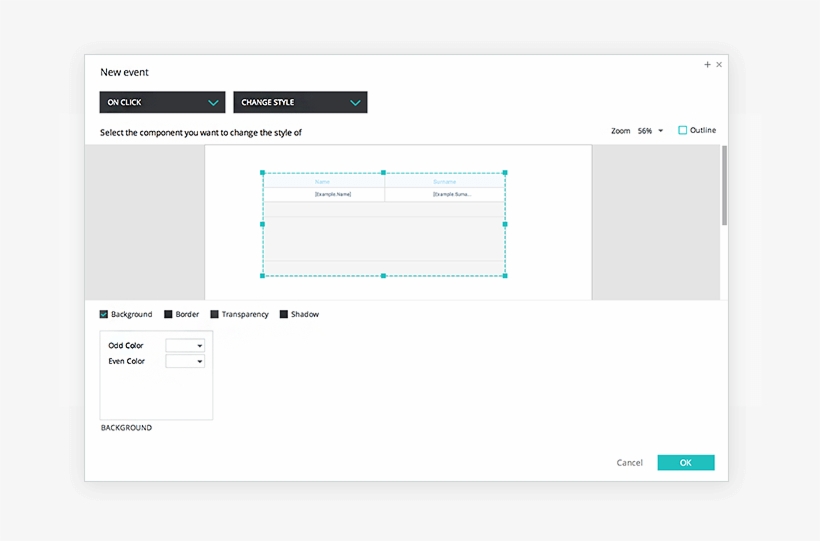Tick the Border checkbox
Screen dimensions: 820x541
tap(168, 314)
